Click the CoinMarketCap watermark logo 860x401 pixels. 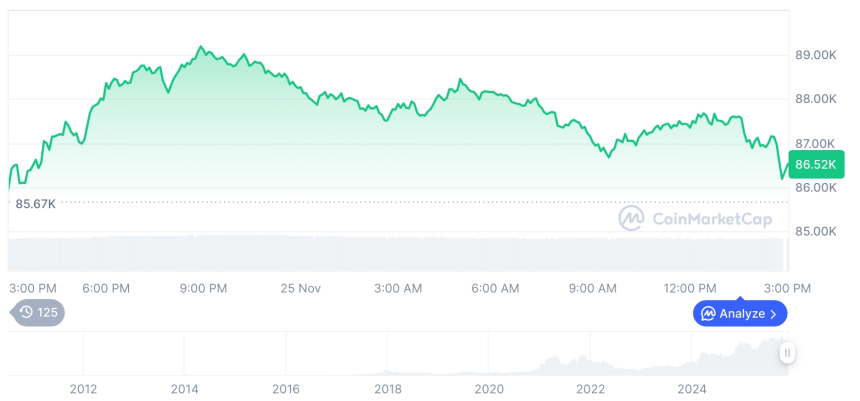pos(631,218)
